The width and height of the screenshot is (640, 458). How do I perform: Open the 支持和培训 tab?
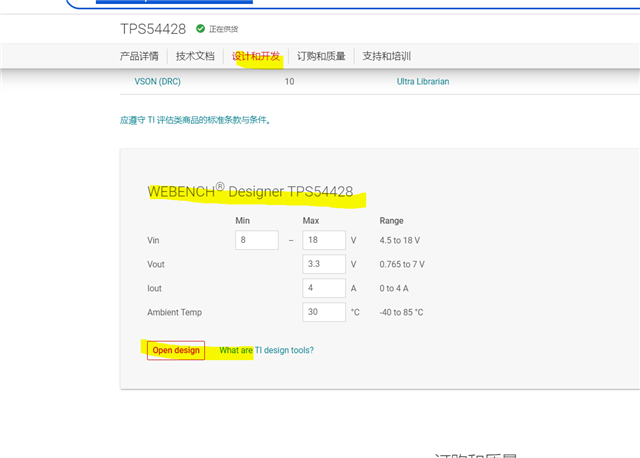387,56
